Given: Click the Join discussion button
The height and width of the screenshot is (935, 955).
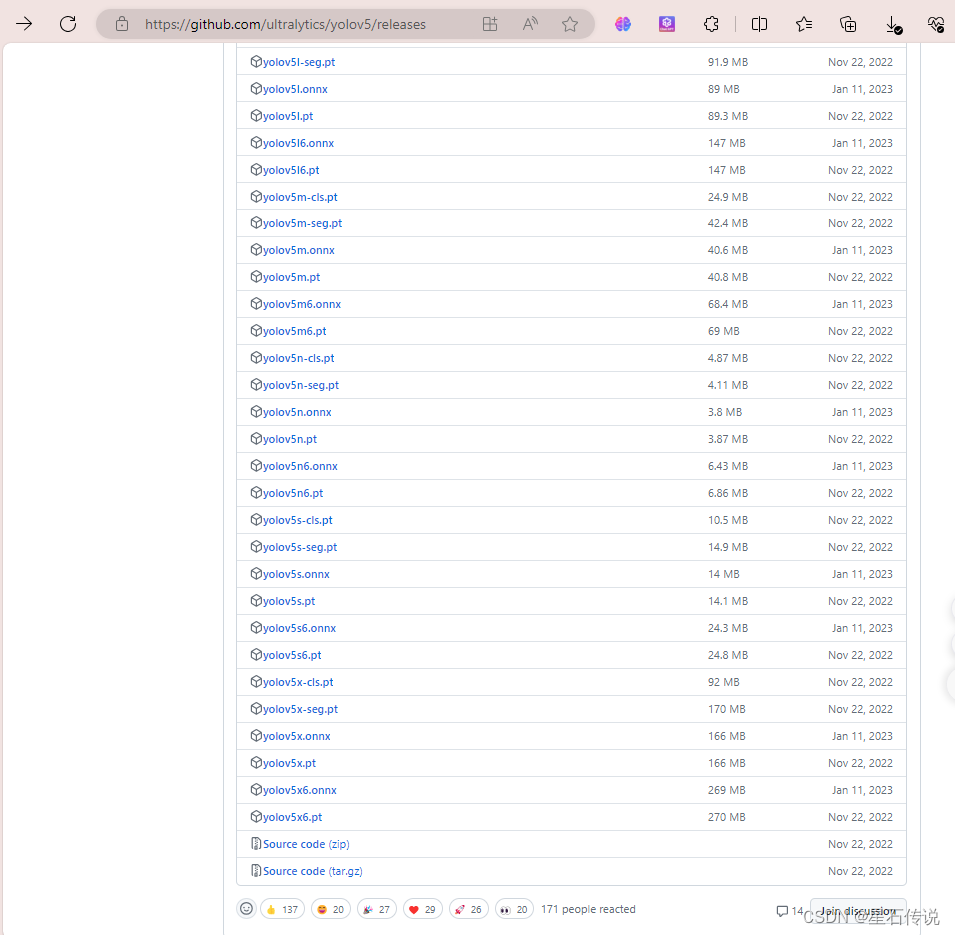Looking at the screenshot, I should point(858,911).
